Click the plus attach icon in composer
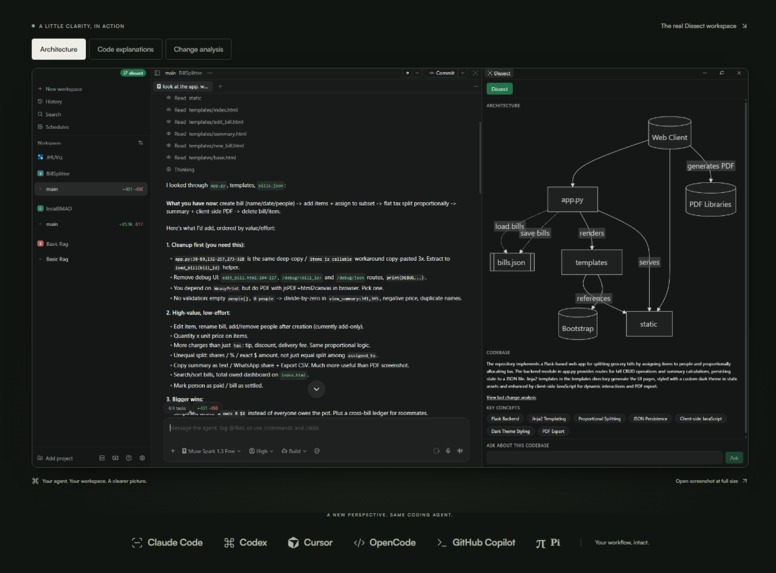The width and height of the screenshot is (776, 573). 173,451
